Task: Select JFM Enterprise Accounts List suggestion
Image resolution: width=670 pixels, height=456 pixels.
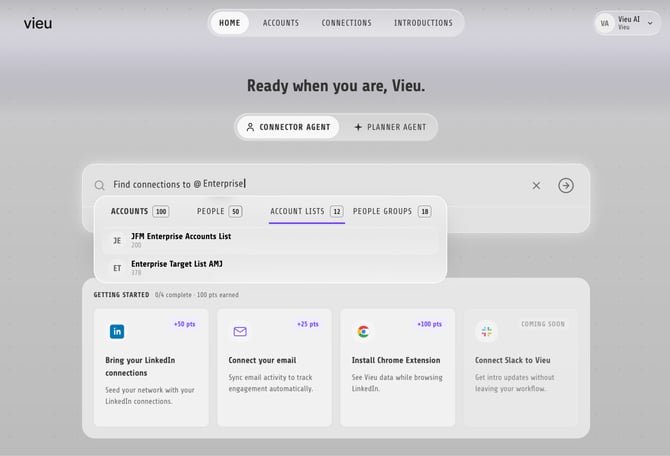Action: point(270,241)
